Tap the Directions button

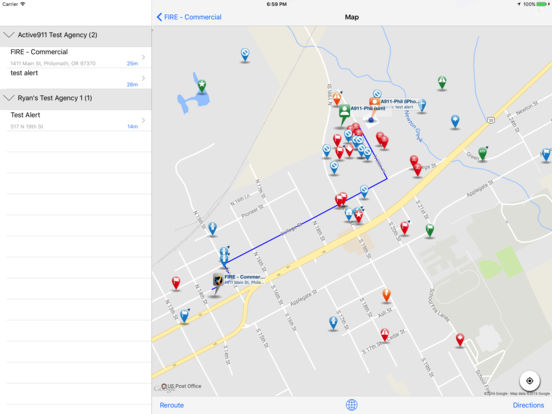(x=528, y=405)
